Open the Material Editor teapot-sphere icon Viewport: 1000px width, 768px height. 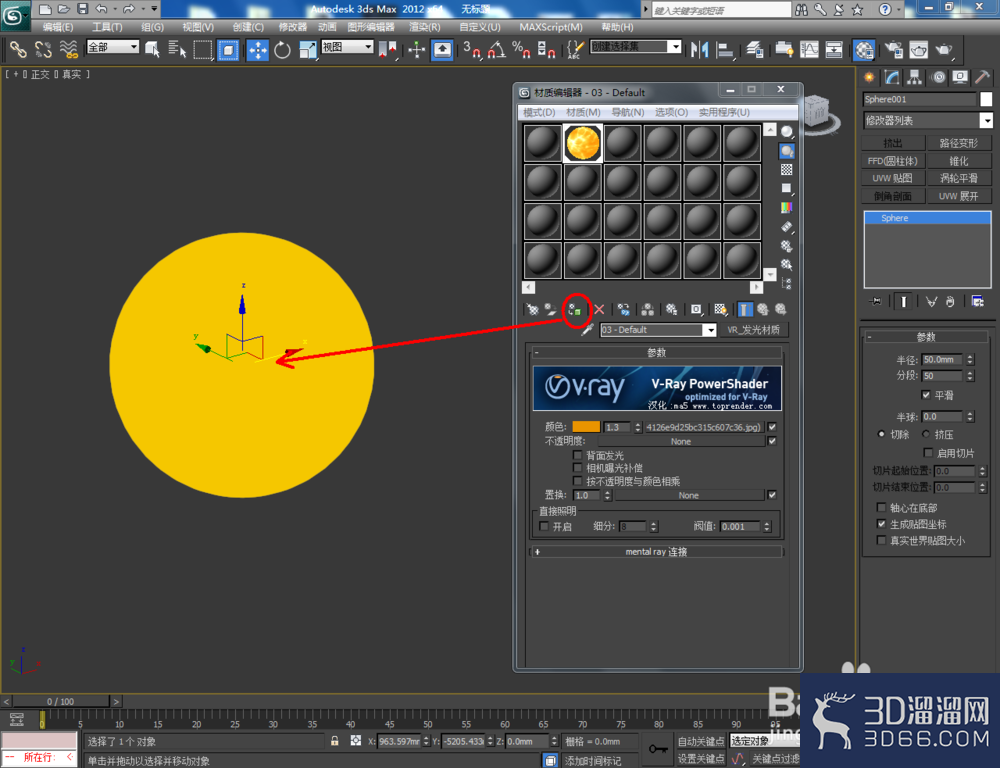pos(864,50)
